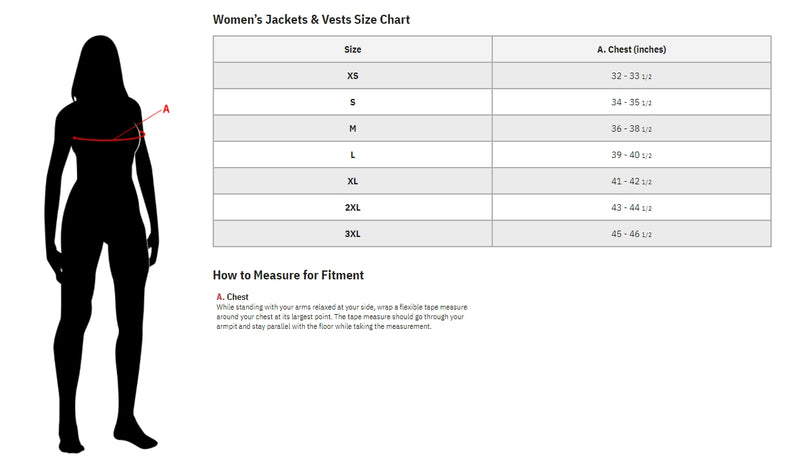Select the 3XL size cell
This screenshot has height=465, width=800.
pos(352,233)
